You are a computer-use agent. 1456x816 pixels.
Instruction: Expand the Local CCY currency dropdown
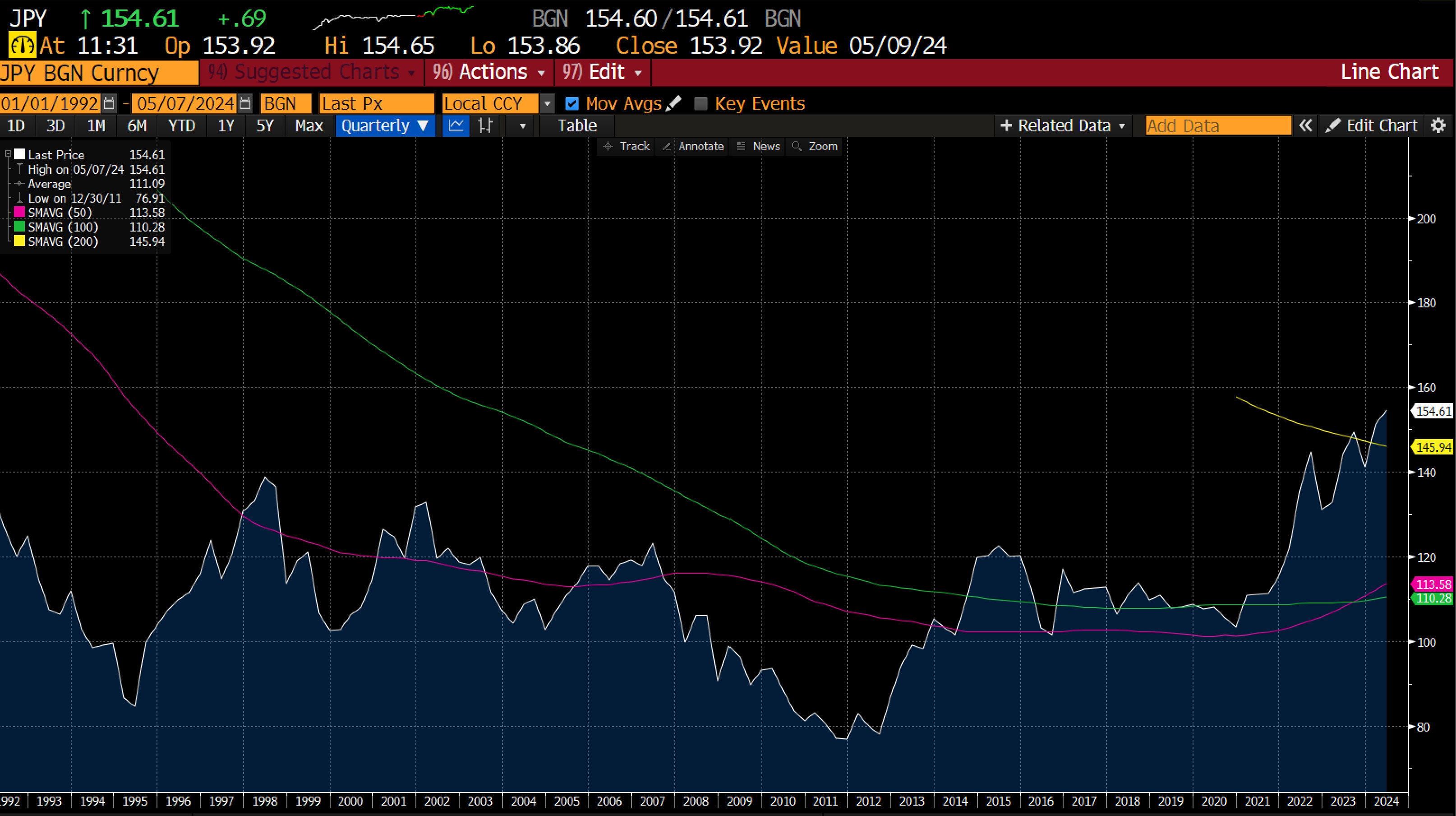click(547, 103)
